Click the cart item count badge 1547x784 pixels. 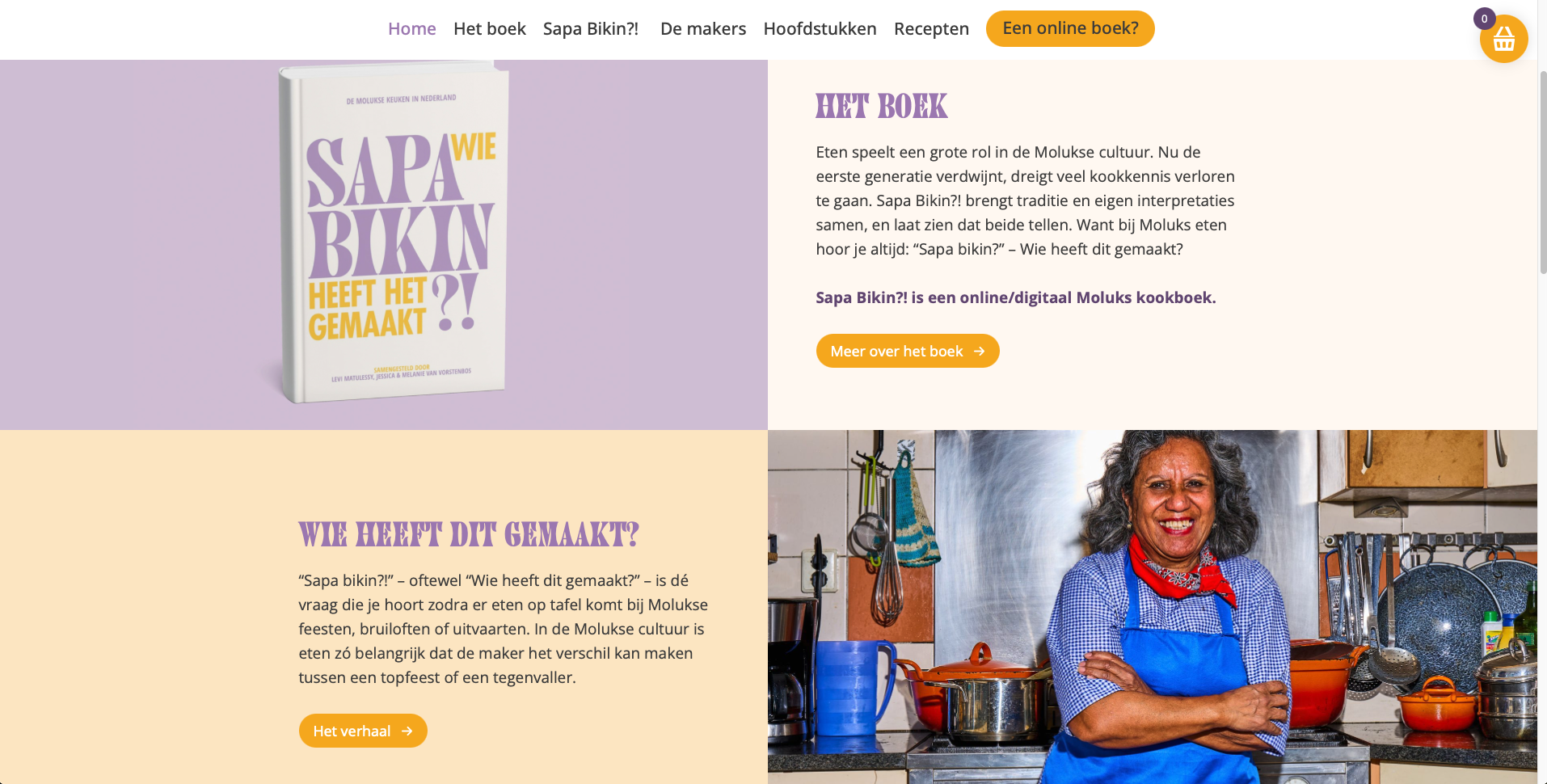point(1484,19)
